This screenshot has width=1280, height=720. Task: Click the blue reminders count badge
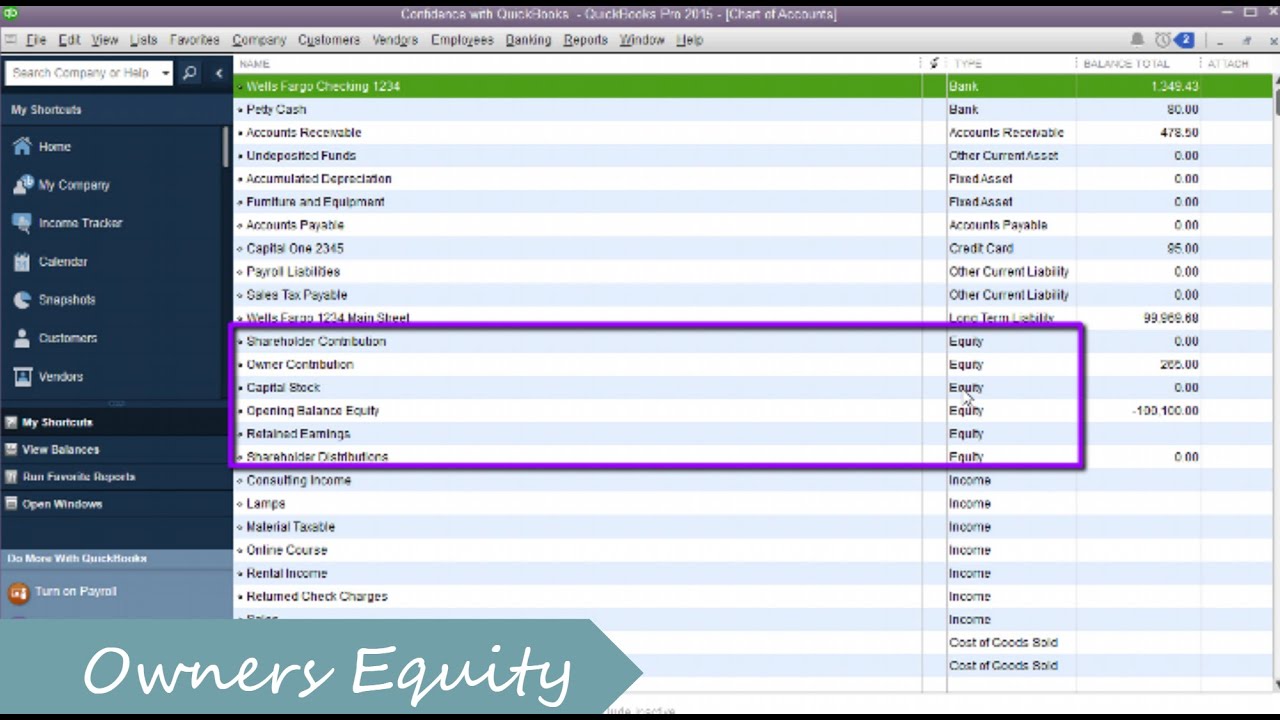[1185, 40]
